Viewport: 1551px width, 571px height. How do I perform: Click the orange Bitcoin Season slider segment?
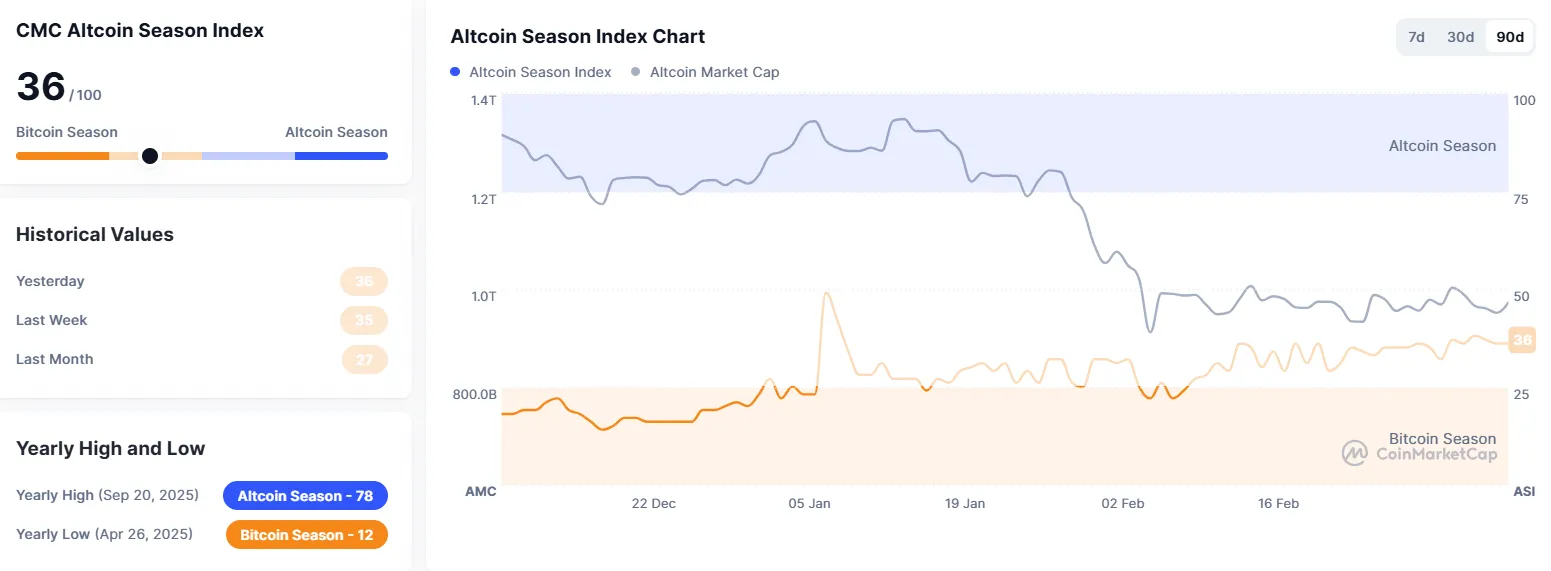pyautogui.click(x=62, y=156)
